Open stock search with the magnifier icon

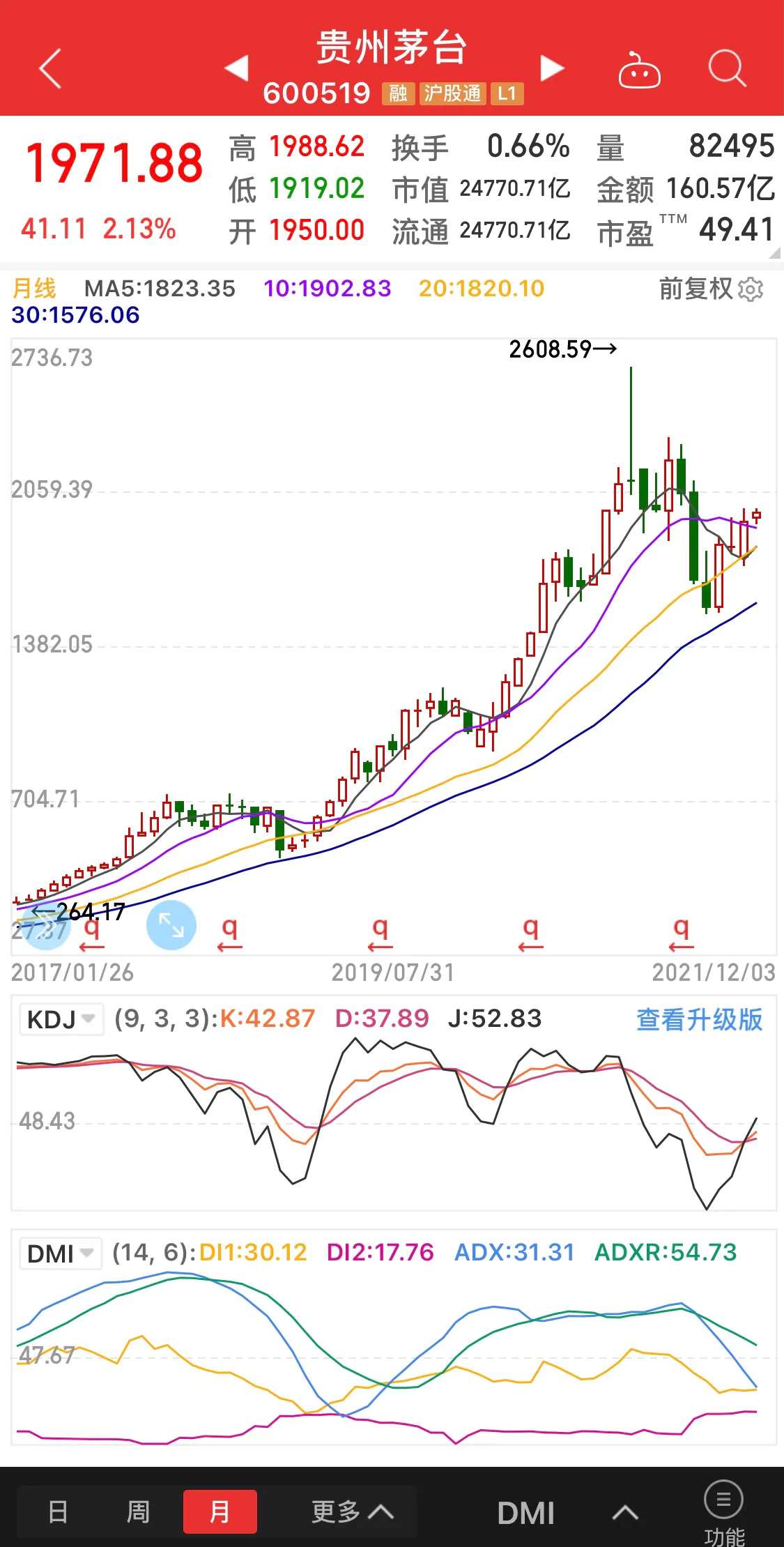click(x=727, y=68)
